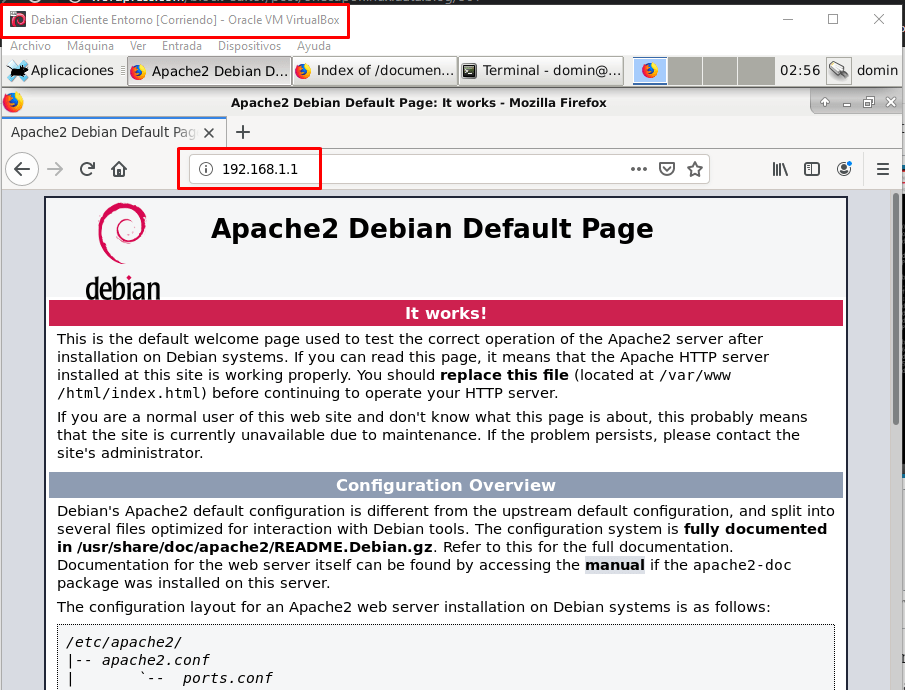Screen dimensions: 905x690
Task: Toggle the Firefox sidebar view
Action: point(813,169)
